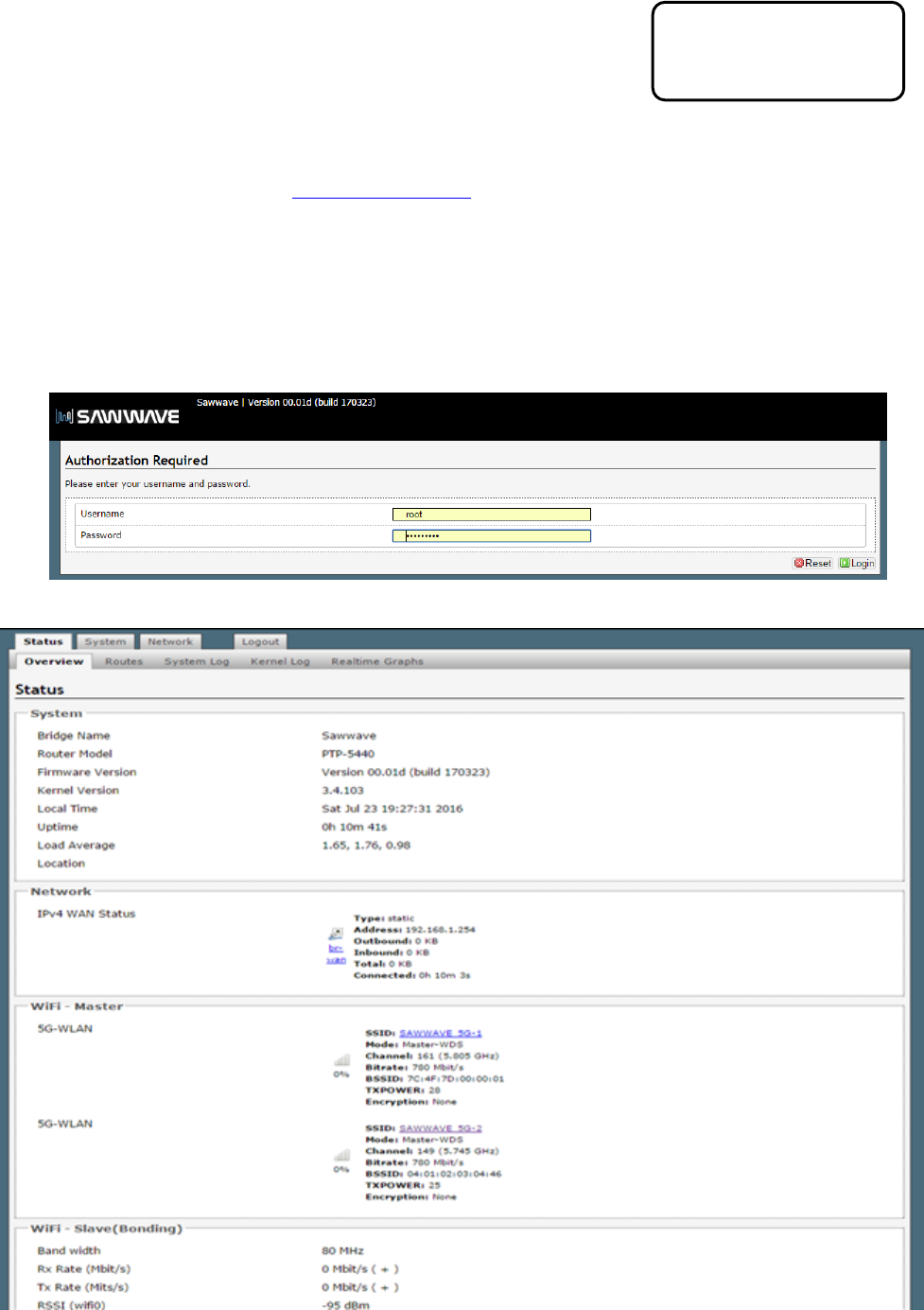This screenshot has width=924, height=1310.
Task: Click the 'PTP-5440' router model value
Action: click(348, 754)
